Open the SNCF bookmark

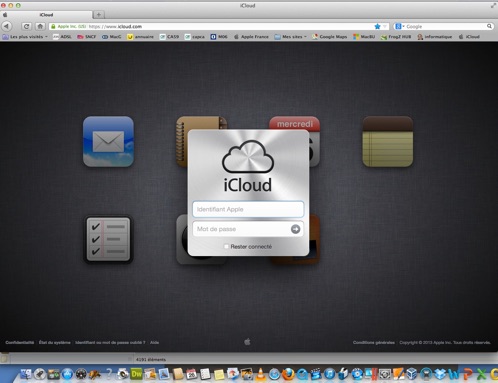[x=87, y=37]
